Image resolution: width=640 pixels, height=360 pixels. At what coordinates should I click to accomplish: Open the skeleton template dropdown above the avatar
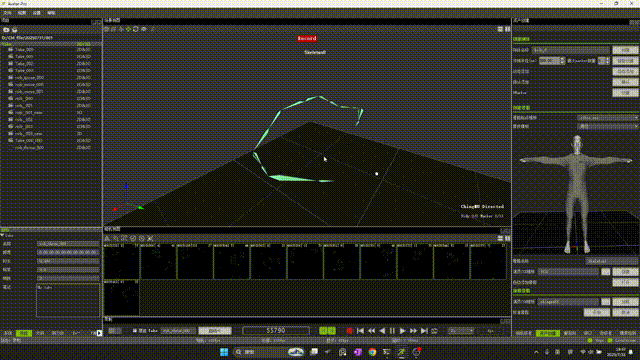coord(607,118)
